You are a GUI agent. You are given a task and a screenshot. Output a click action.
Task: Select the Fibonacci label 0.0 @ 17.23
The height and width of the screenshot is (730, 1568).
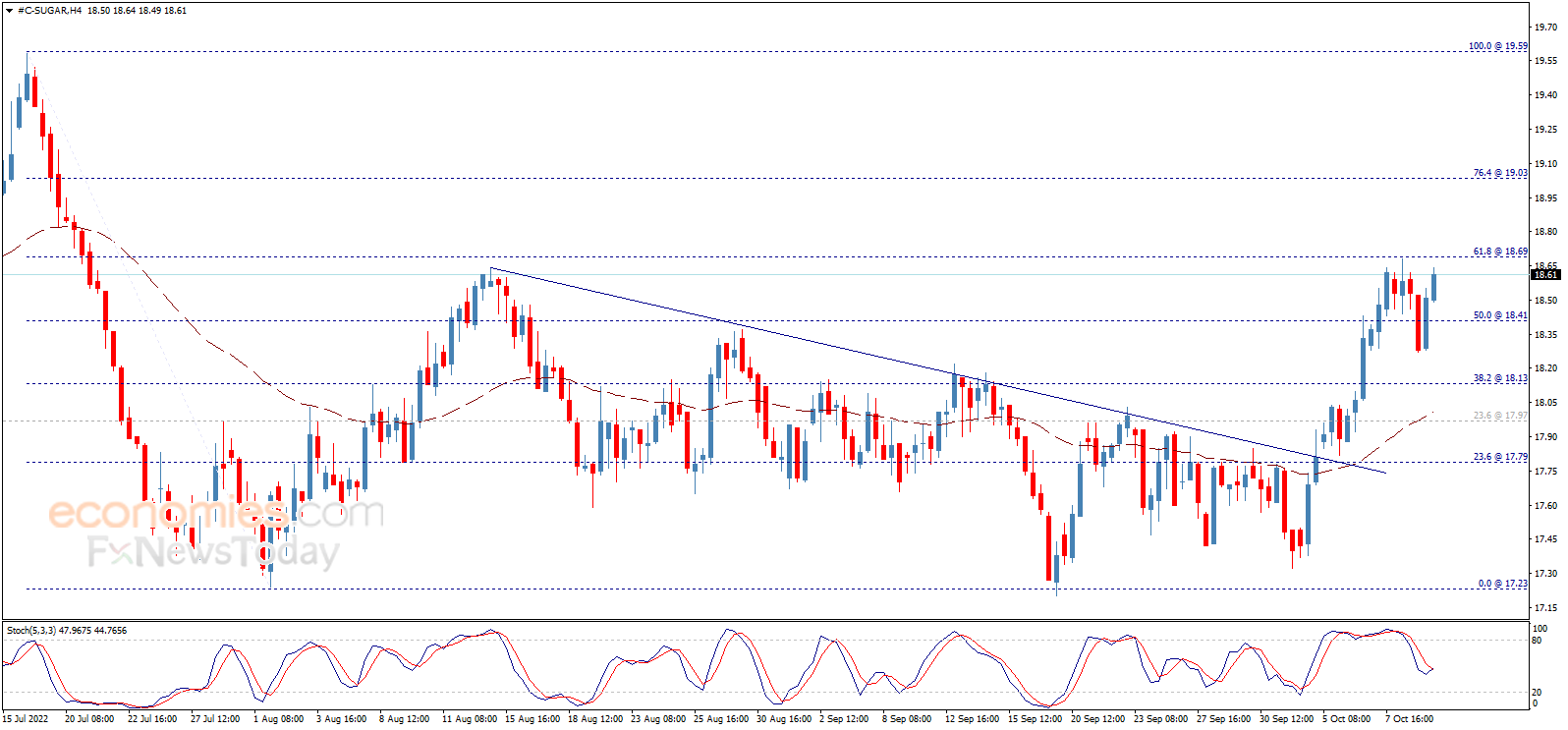point(1502,584)
